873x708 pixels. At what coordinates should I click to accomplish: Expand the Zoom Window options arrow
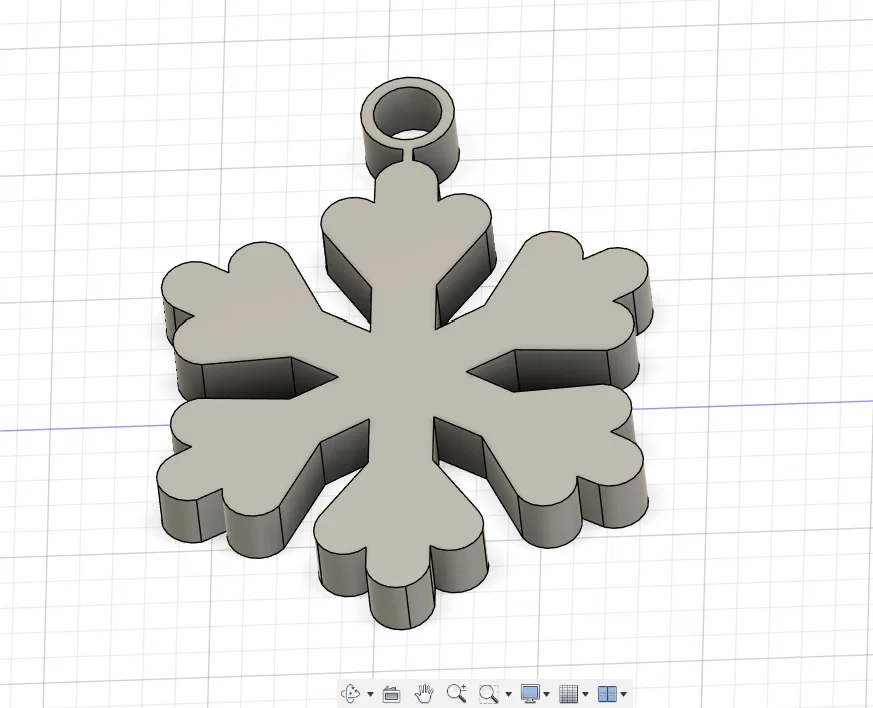click(508, 694)
